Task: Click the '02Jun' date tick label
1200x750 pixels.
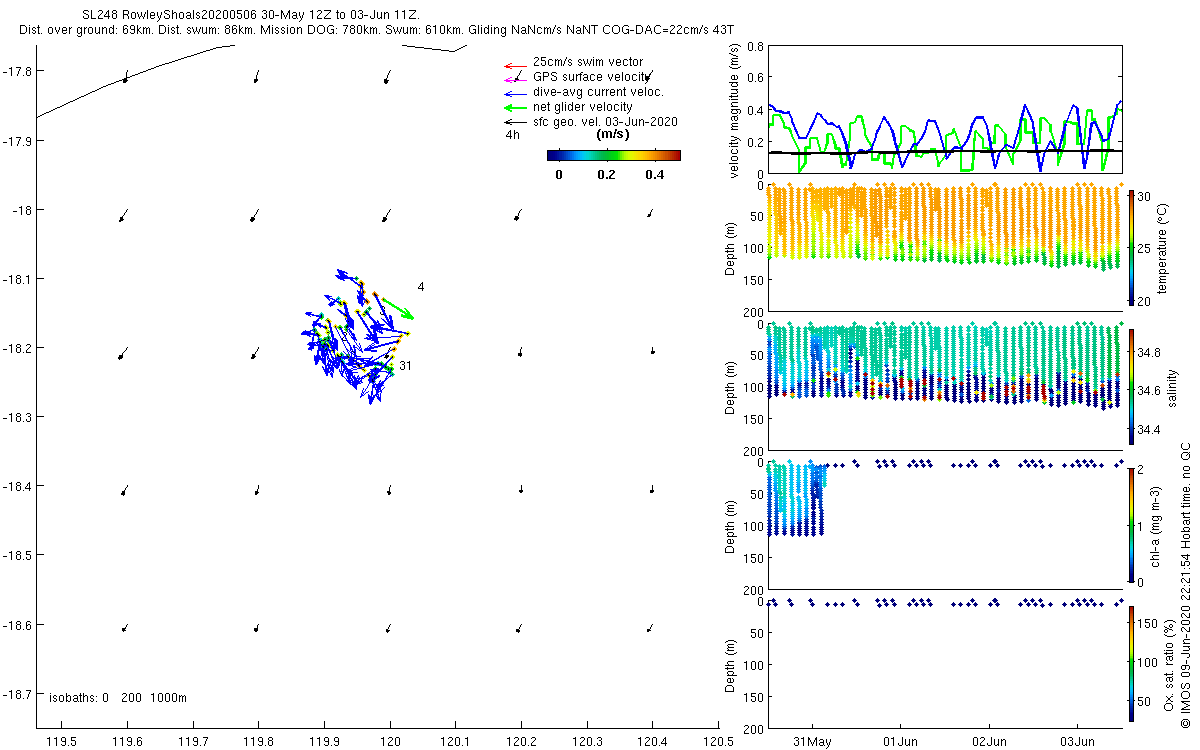Action: pos(989,742)
